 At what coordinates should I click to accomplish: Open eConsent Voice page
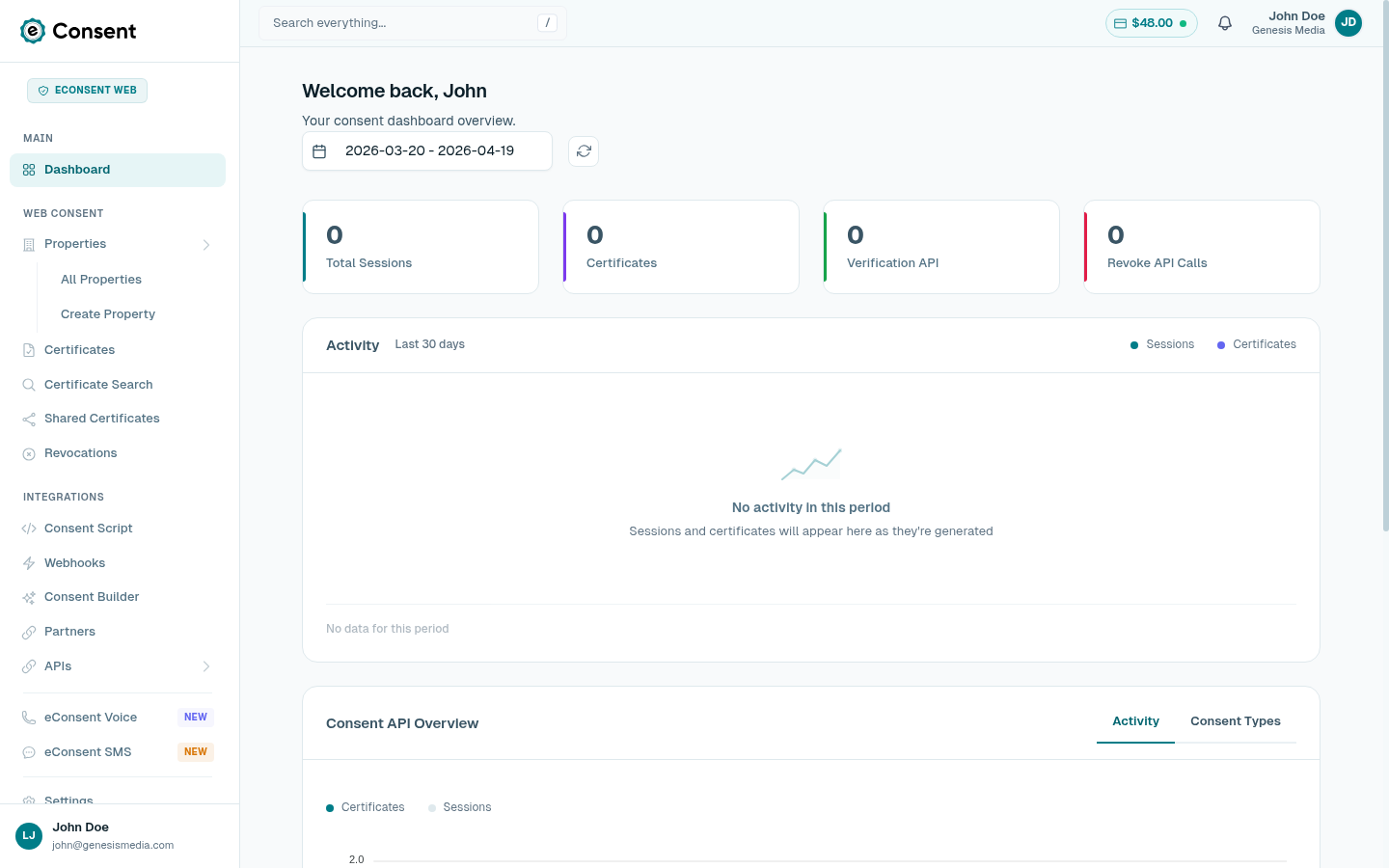click(118, 718)
